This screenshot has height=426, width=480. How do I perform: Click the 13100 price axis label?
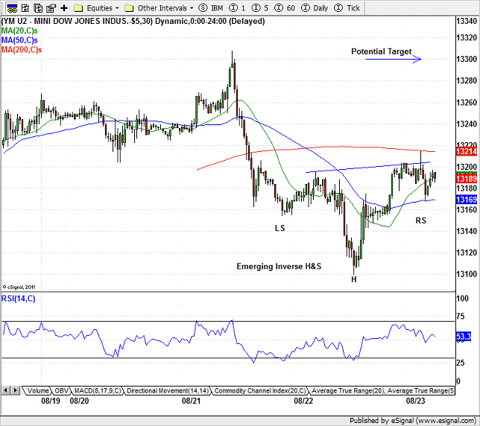pyautogui.click(x=467, y=274)
